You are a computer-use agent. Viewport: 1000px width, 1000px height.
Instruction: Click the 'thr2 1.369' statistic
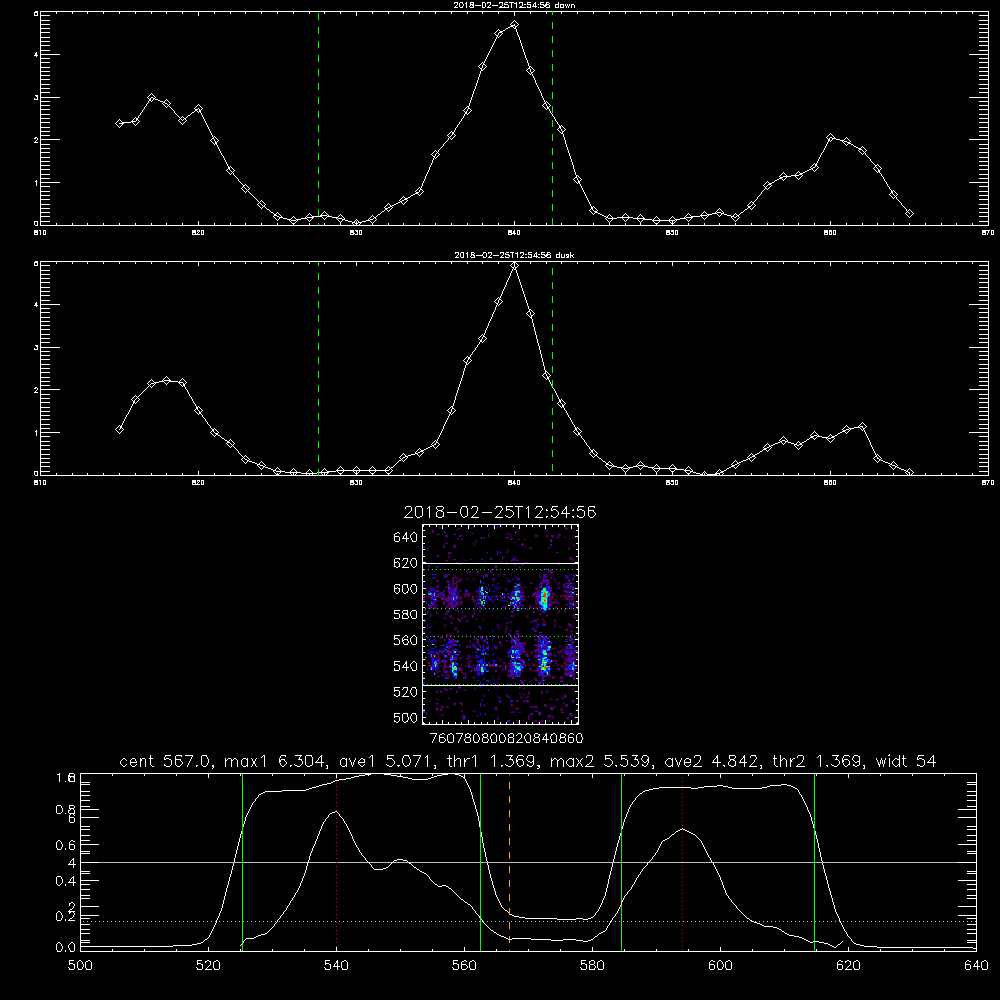(818, 761)
